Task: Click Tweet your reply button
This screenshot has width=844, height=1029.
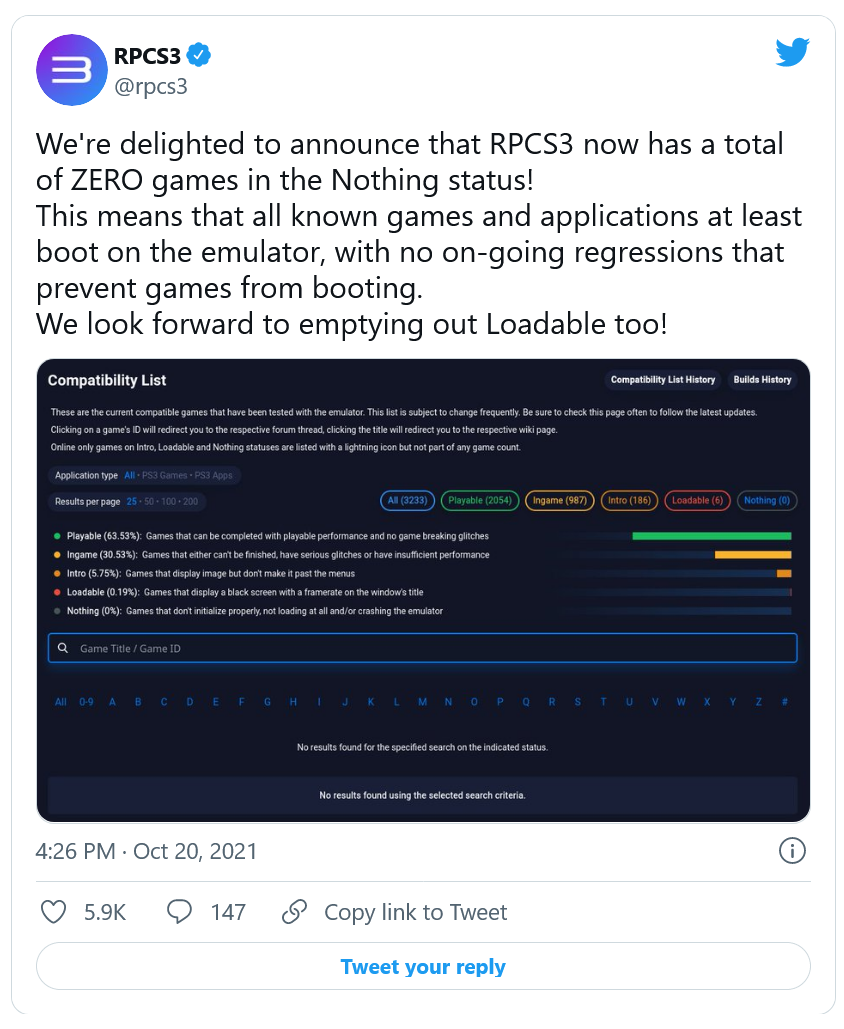Action: (423, 967)
